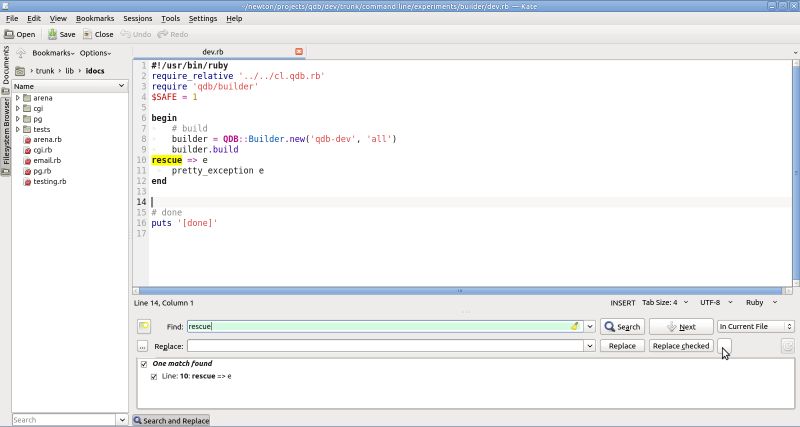Click the idocs breadcrumb
The width and height of the screenshot is (800, 427).
tap(95, 71)
